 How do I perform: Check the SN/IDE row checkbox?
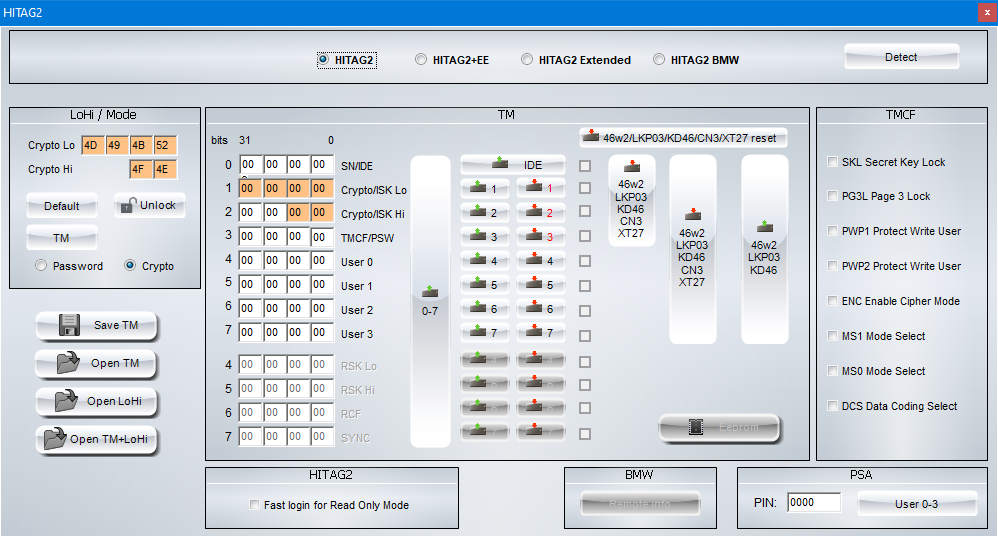click(x=585, y=165)
